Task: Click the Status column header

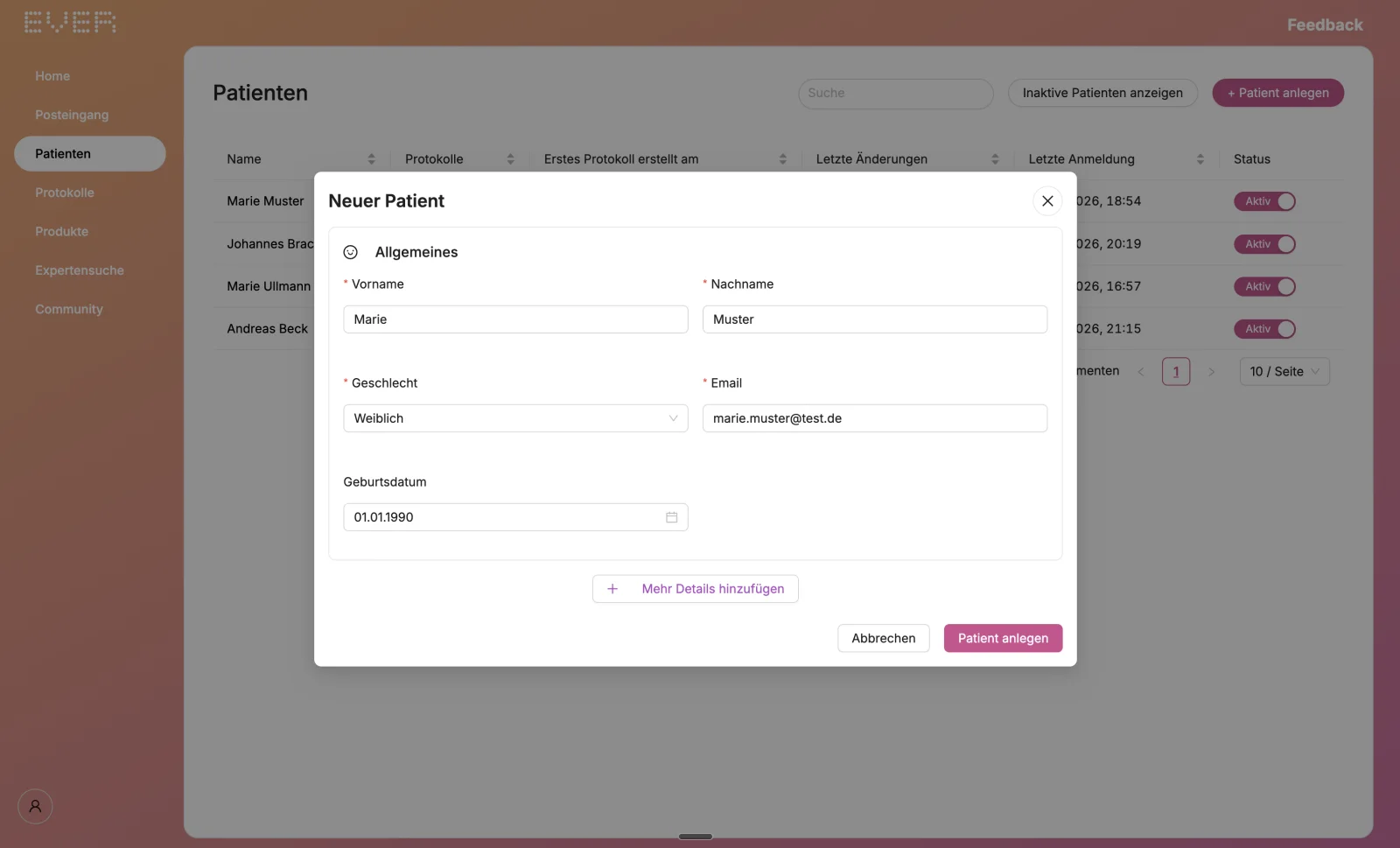Action: (1252, 159)
